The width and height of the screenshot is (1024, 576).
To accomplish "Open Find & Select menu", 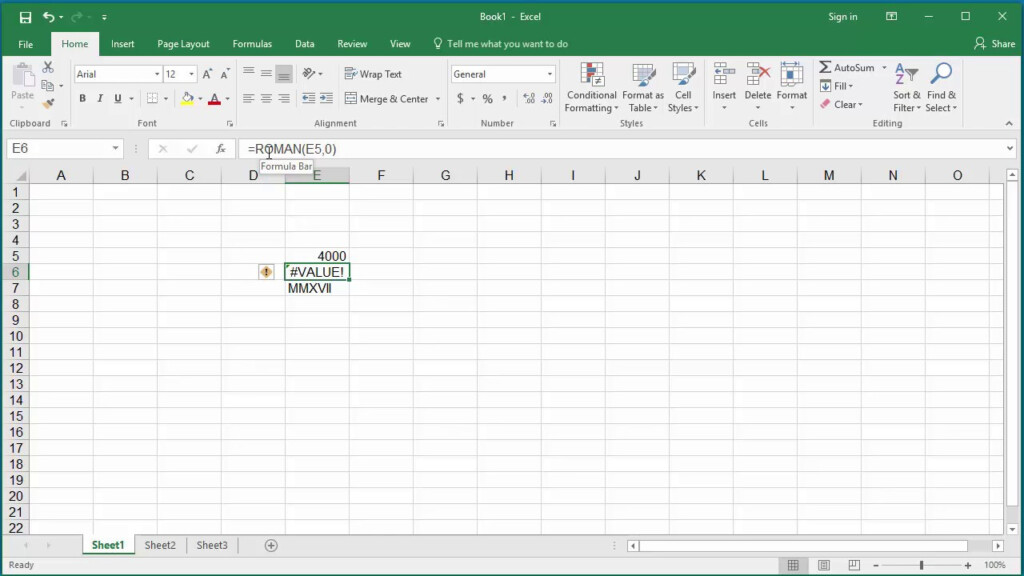I will coord(941,88).
